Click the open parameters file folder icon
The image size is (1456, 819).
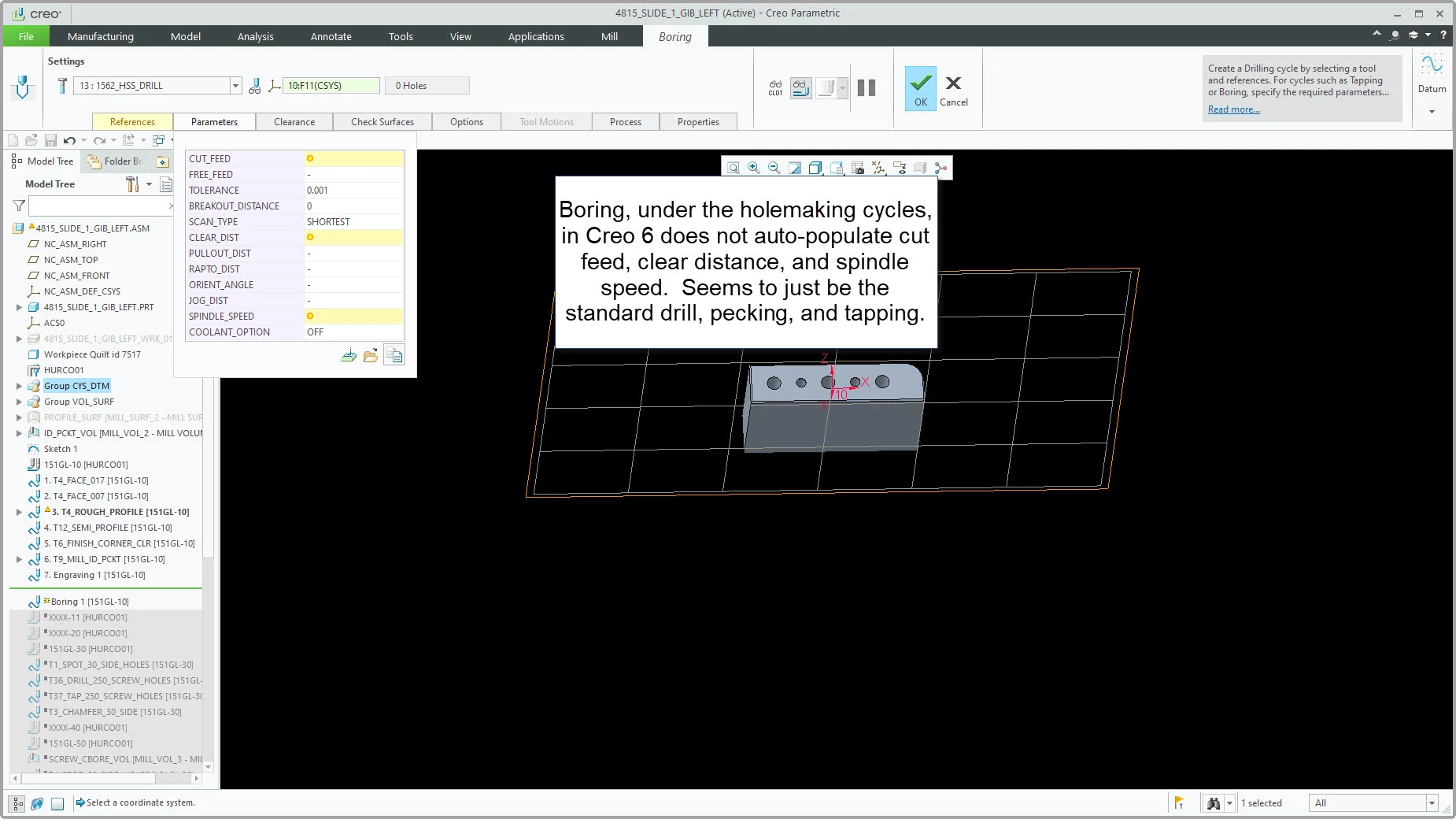tap(371, 355)
